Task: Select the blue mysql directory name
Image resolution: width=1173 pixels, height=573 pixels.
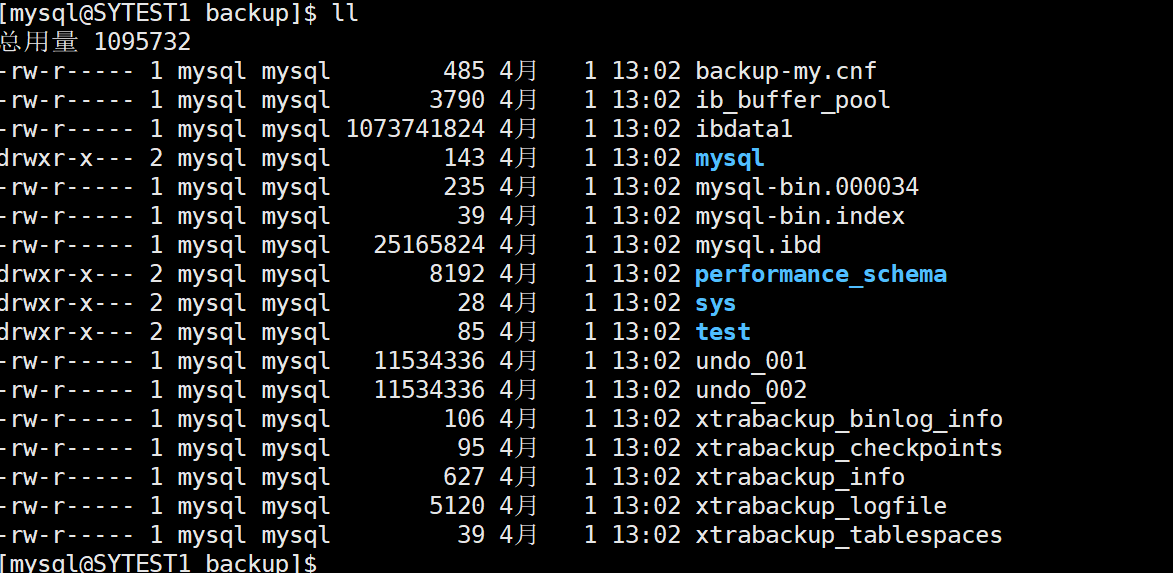Action: [x=729, y=159]
